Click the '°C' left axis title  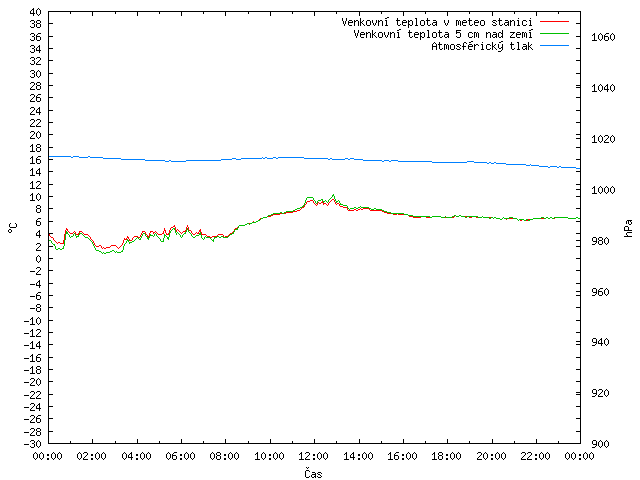(13, 228)
